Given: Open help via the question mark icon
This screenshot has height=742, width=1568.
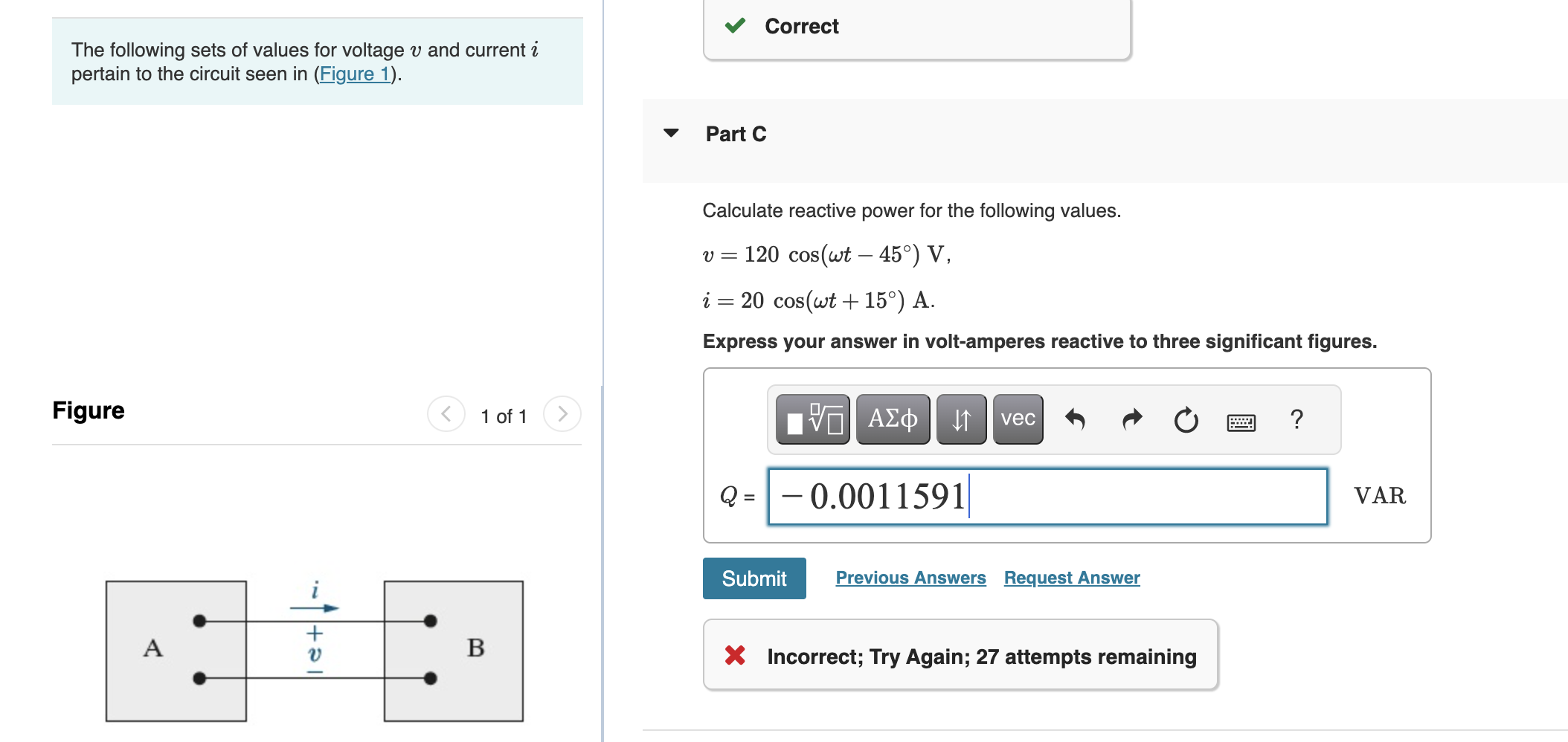Looking at the screenshot, I should click(1297, 420).
